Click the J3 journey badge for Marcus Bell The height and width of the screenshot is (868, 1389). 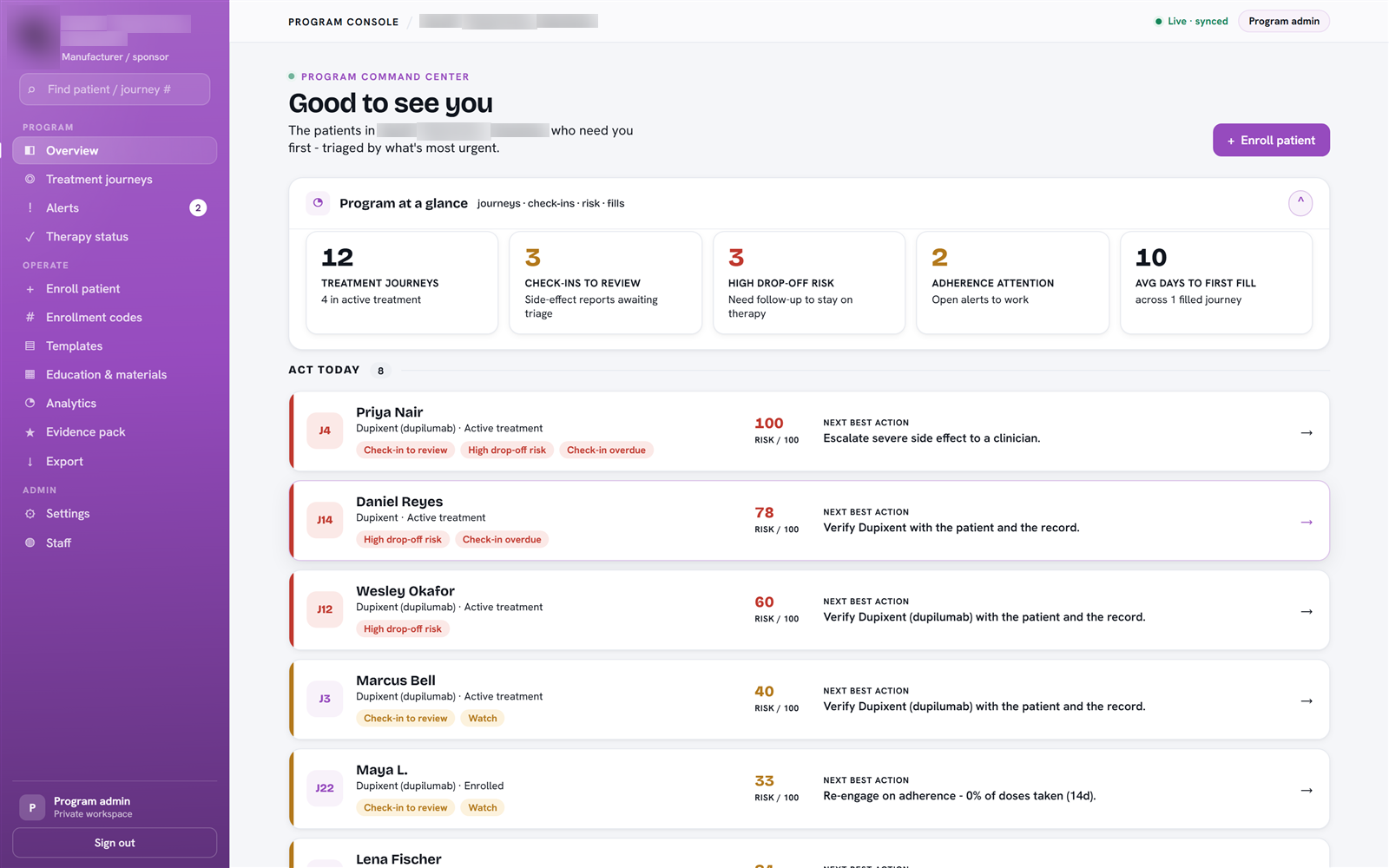325,699
